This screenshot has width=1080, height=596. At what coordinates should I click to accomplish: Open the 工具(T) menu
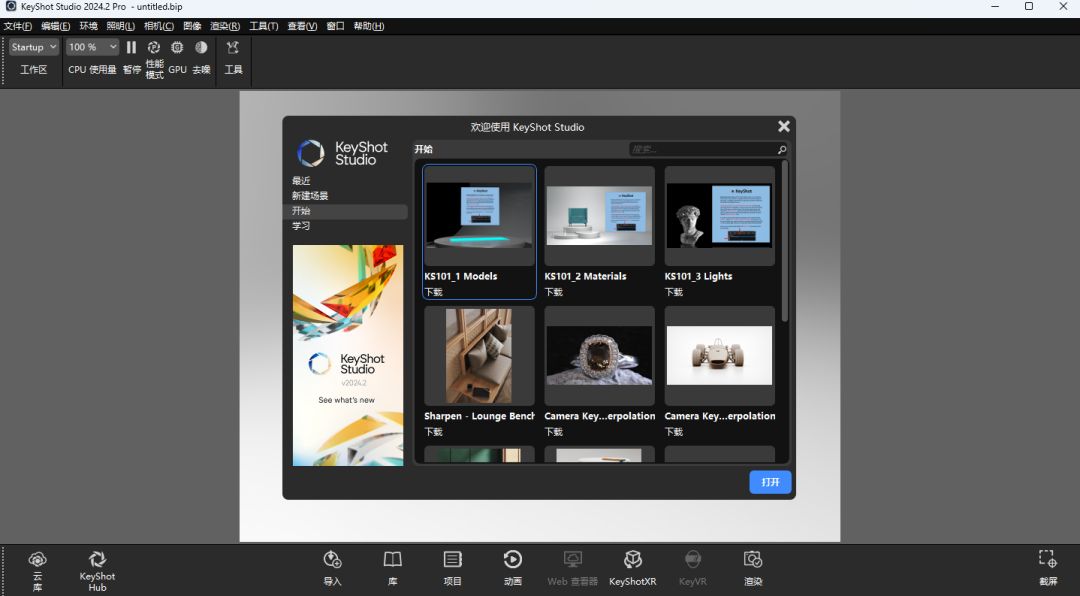264,26
